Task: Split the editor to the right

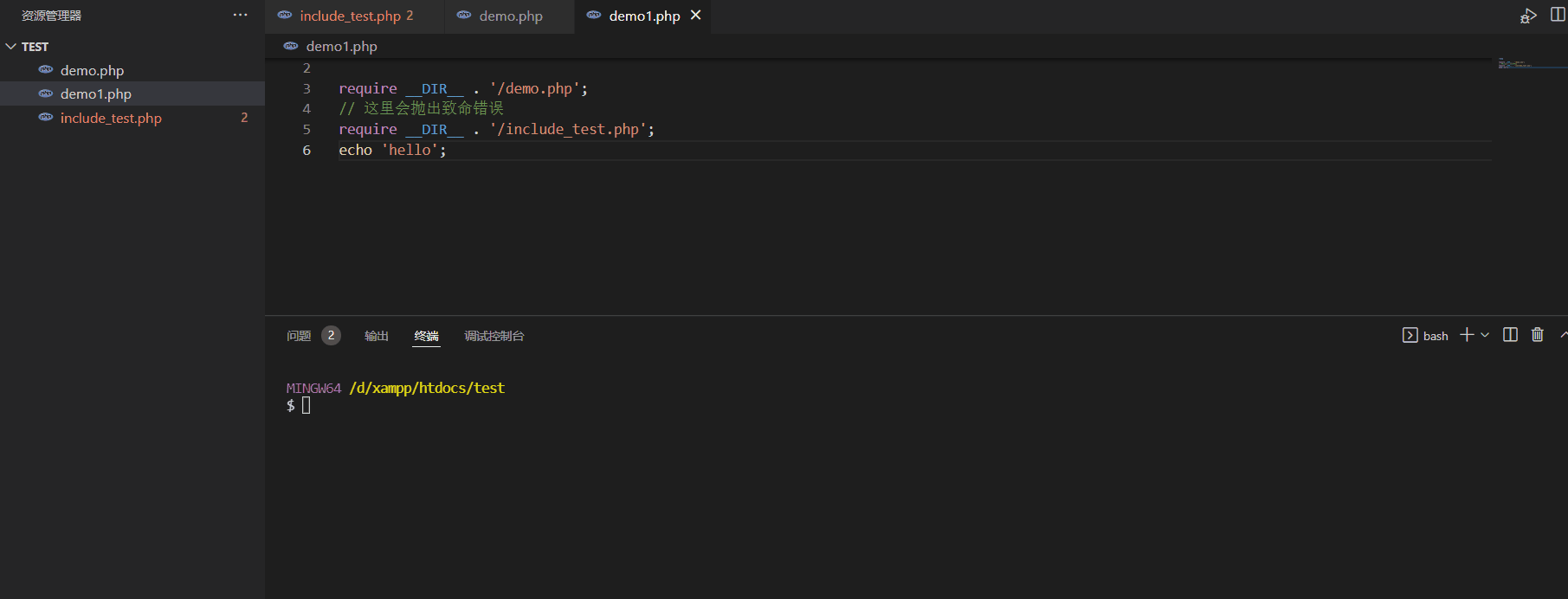Action: [1558, 15]
